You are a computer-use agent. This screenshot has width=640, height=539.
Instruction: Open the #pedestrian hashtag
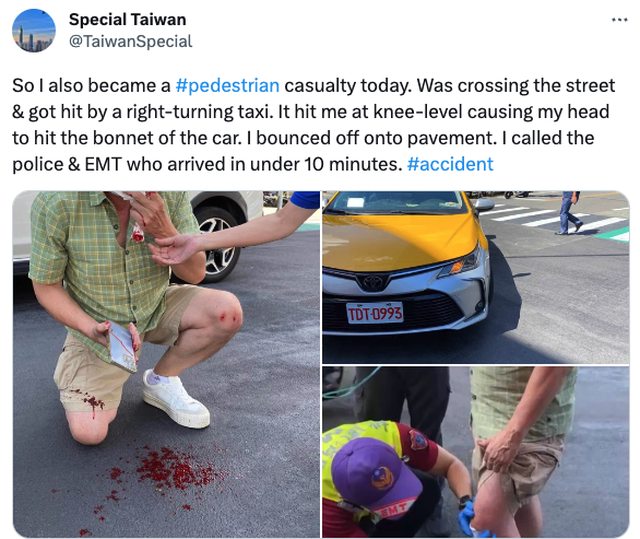(x=227, y=86)
